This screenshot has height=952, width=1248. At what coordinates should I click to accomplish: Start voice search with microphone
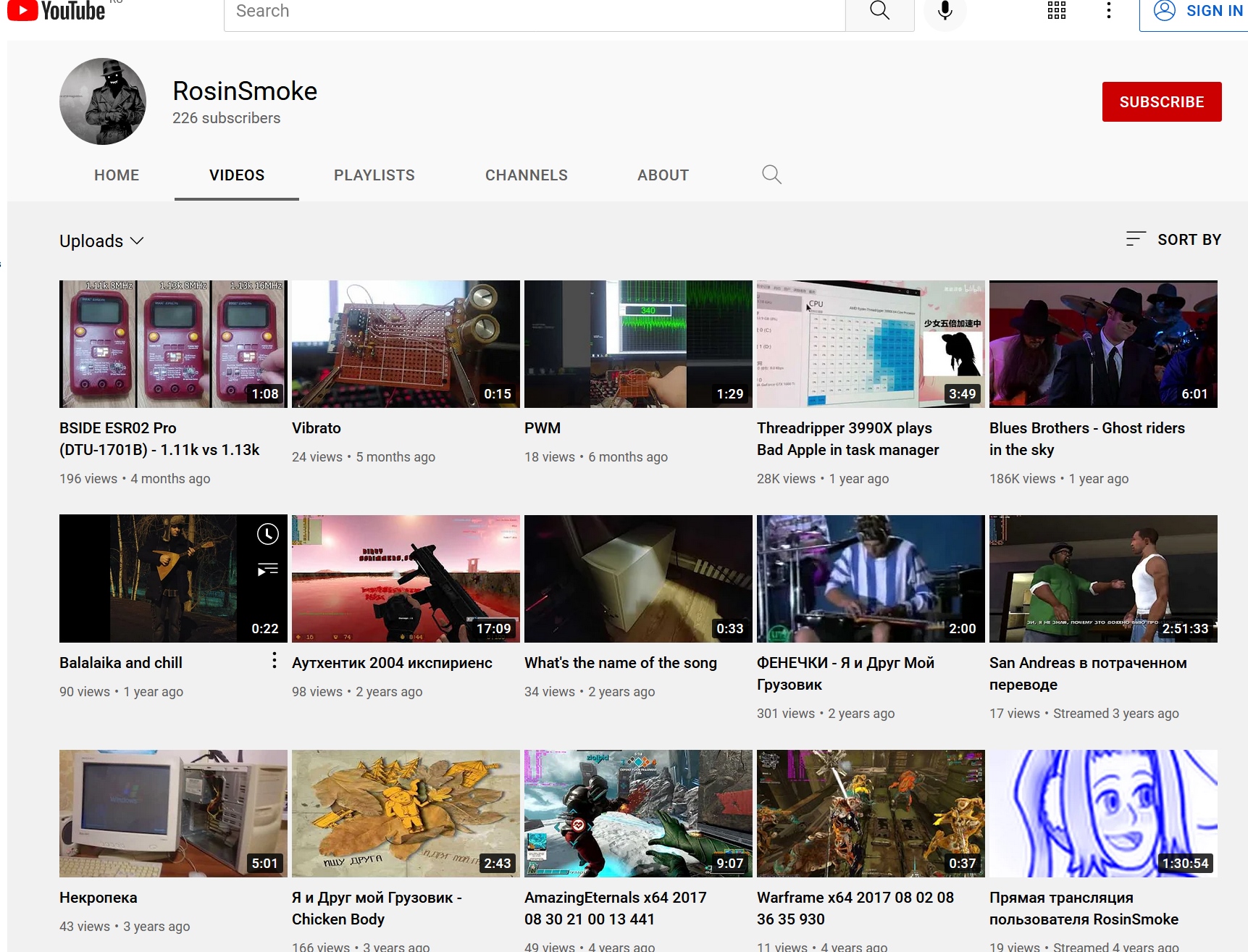[x=945, y=11]
